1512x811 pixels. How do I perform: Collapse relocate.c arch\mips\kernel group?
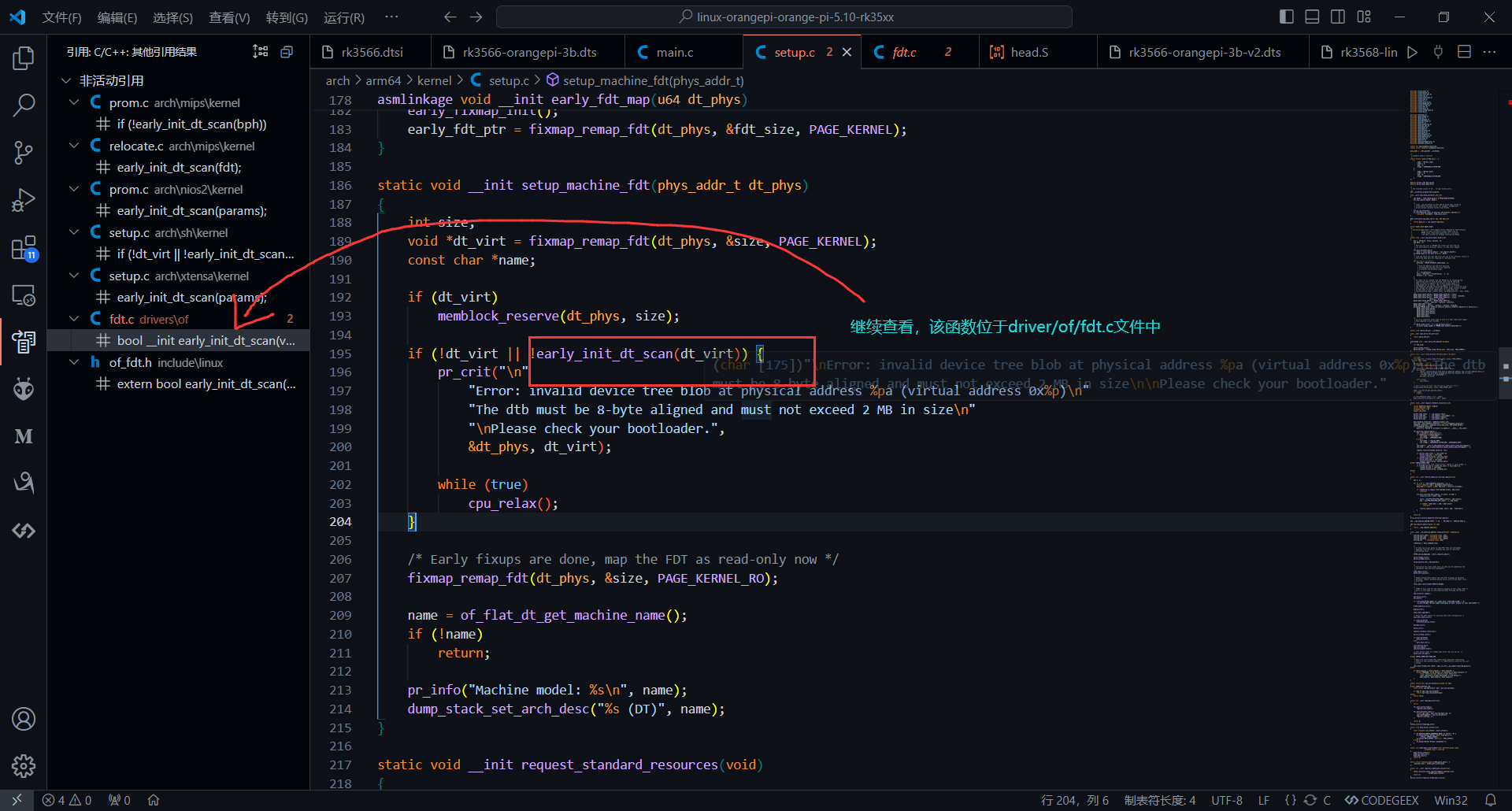(74, 146)
